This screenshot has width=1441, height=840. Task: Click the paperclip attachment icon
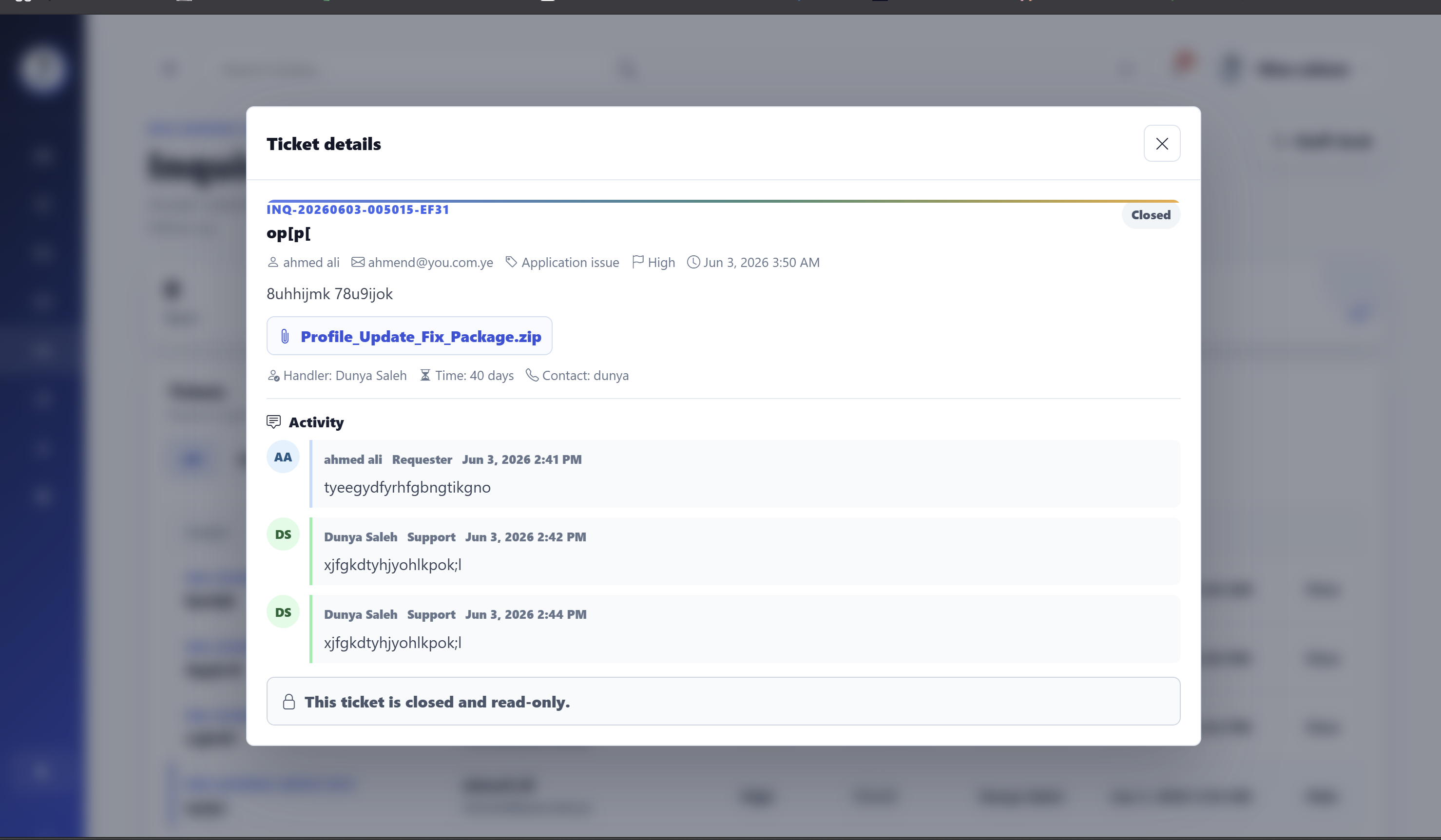tap(285, 336)
